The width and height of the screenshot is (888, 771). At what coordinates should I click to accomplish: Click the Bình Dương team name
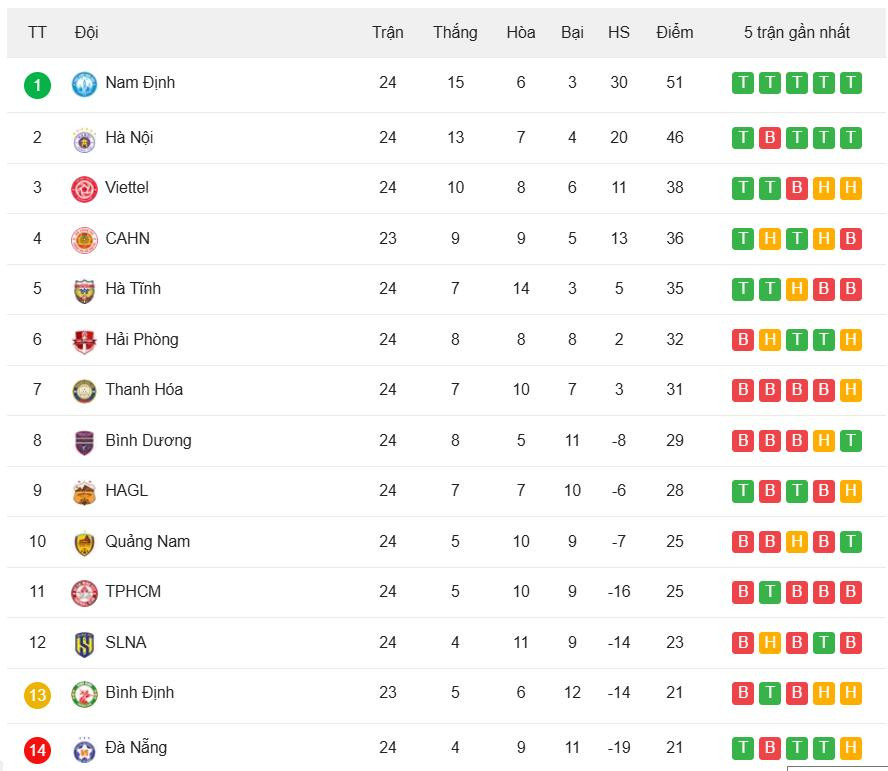pos(148,440)
